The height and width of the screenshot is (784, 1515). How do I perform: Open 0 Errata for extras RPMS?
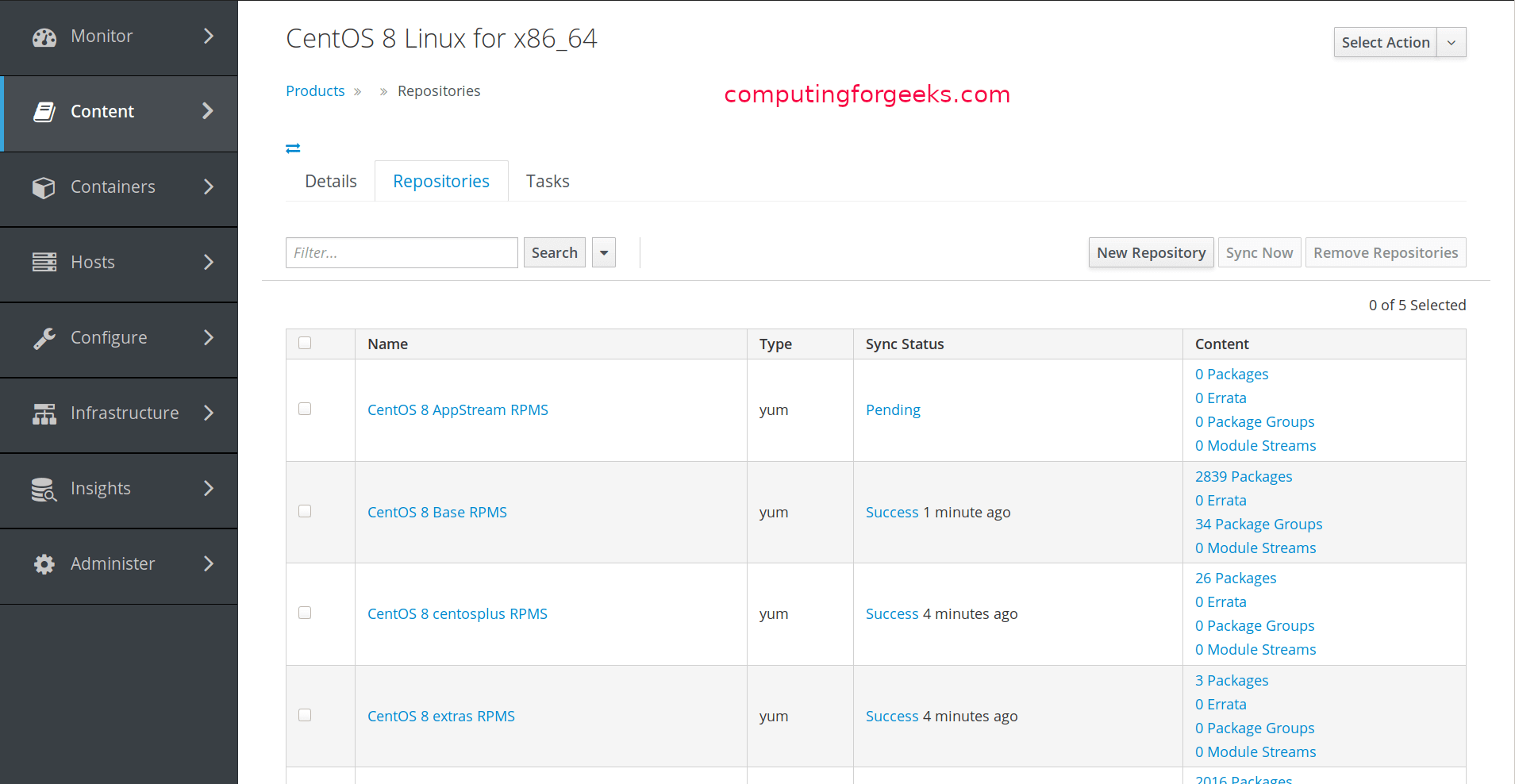(1221, 705)
